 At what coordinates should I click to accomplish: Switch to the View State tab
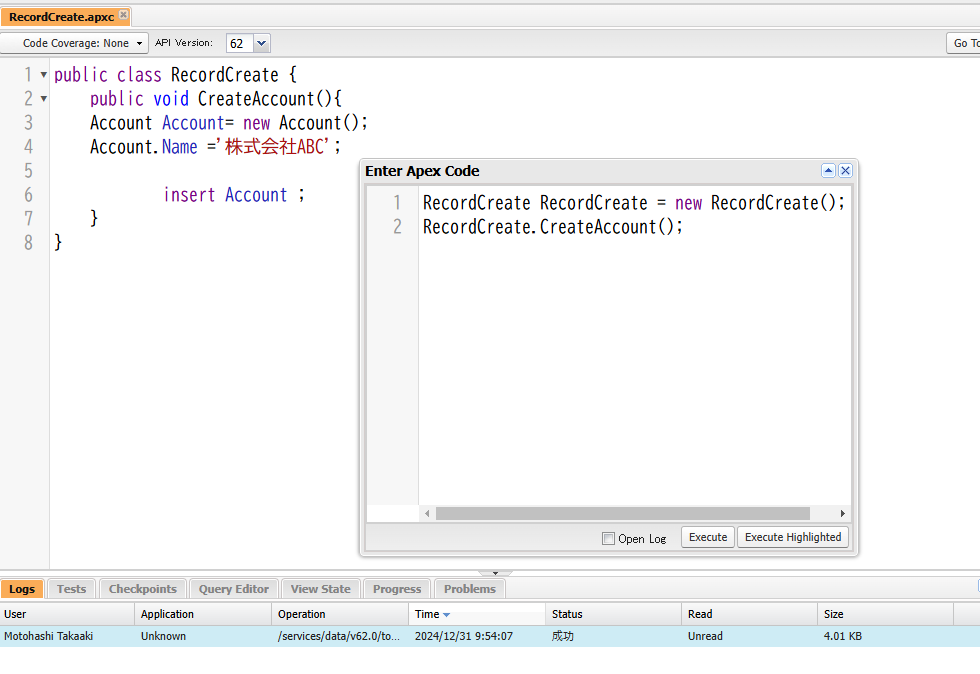(320, 589)
